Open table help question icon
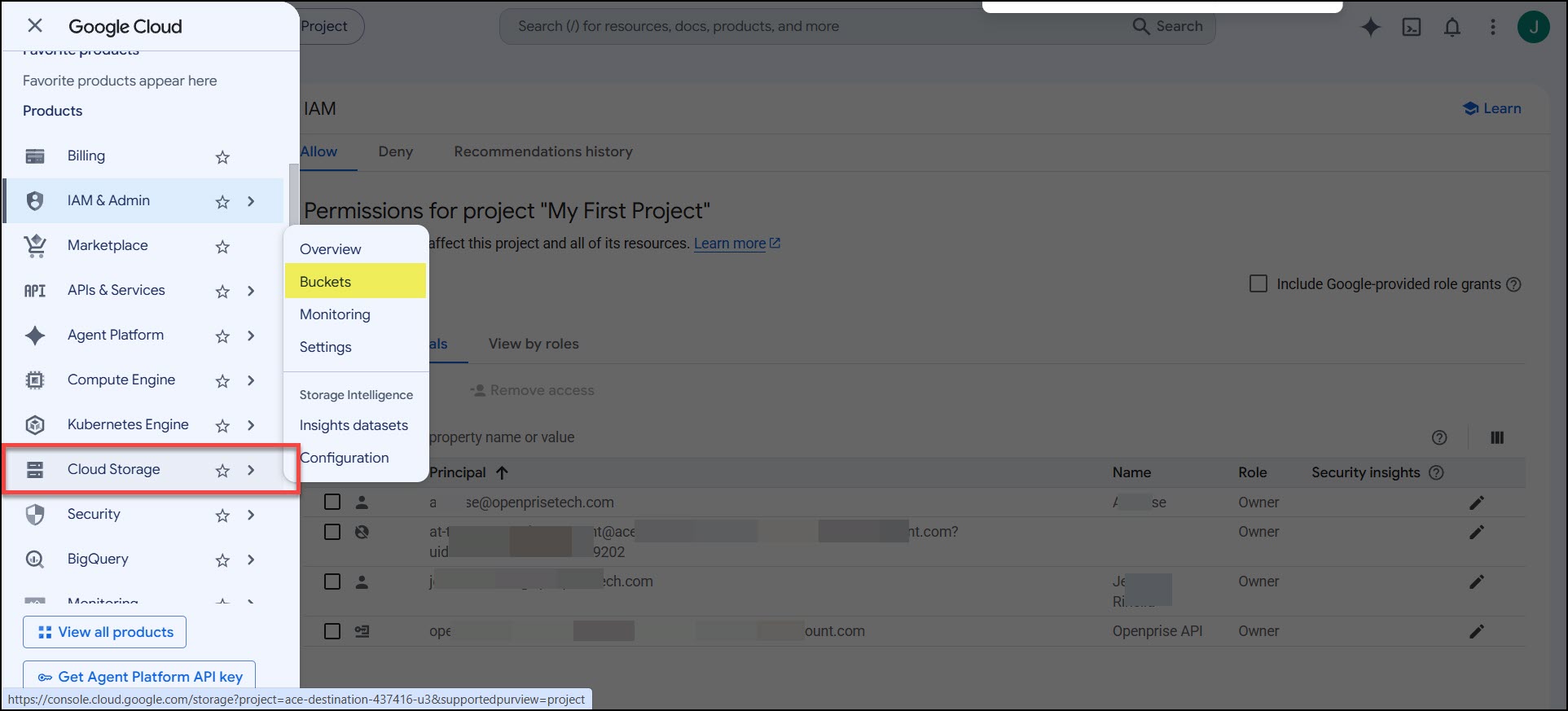 point(1439,437)
